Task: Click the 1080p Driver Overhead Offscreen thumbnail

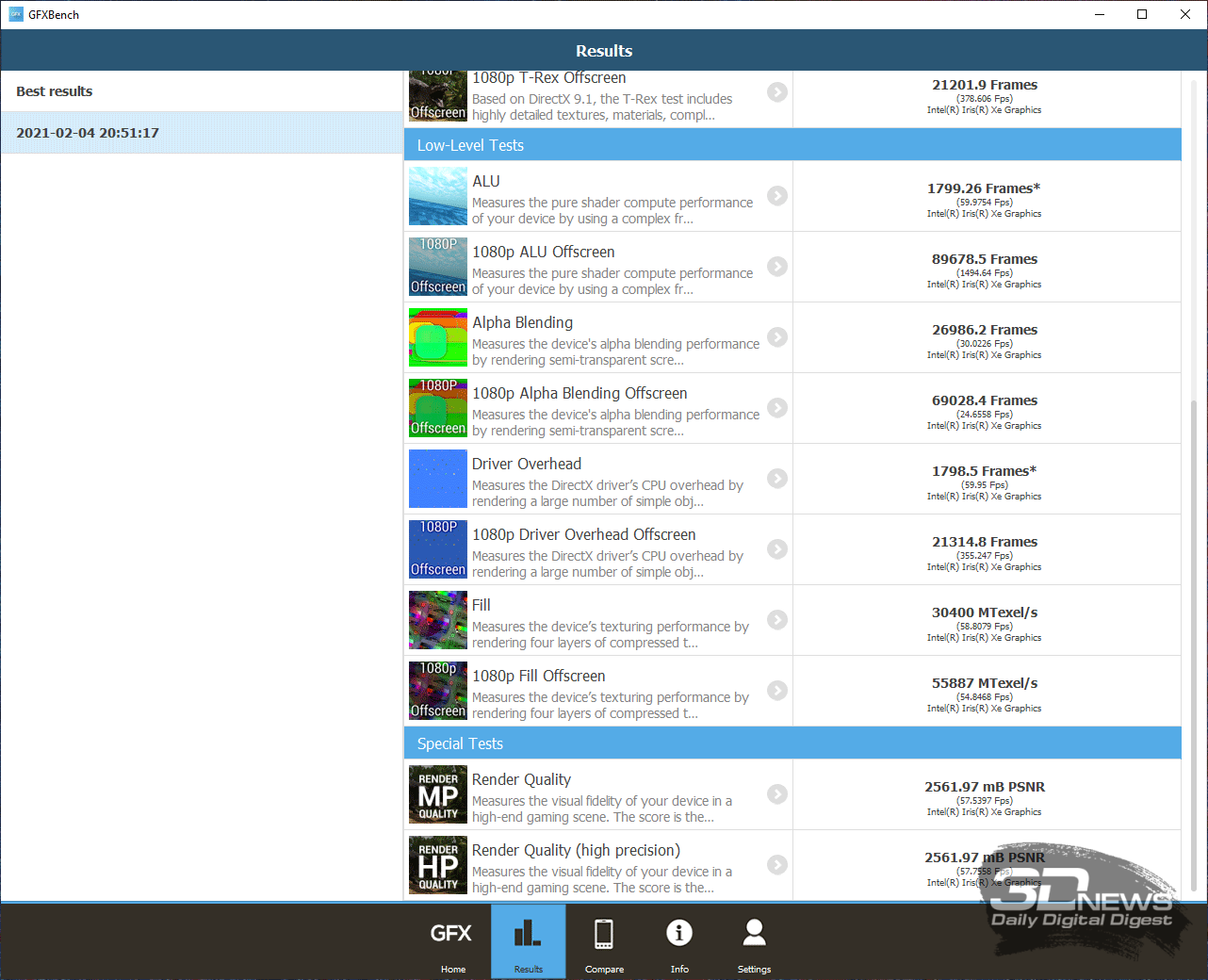Action: tap(438, 549)
